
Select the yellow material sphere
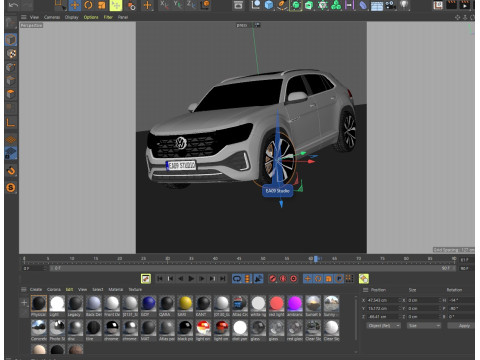click(185, 303)
